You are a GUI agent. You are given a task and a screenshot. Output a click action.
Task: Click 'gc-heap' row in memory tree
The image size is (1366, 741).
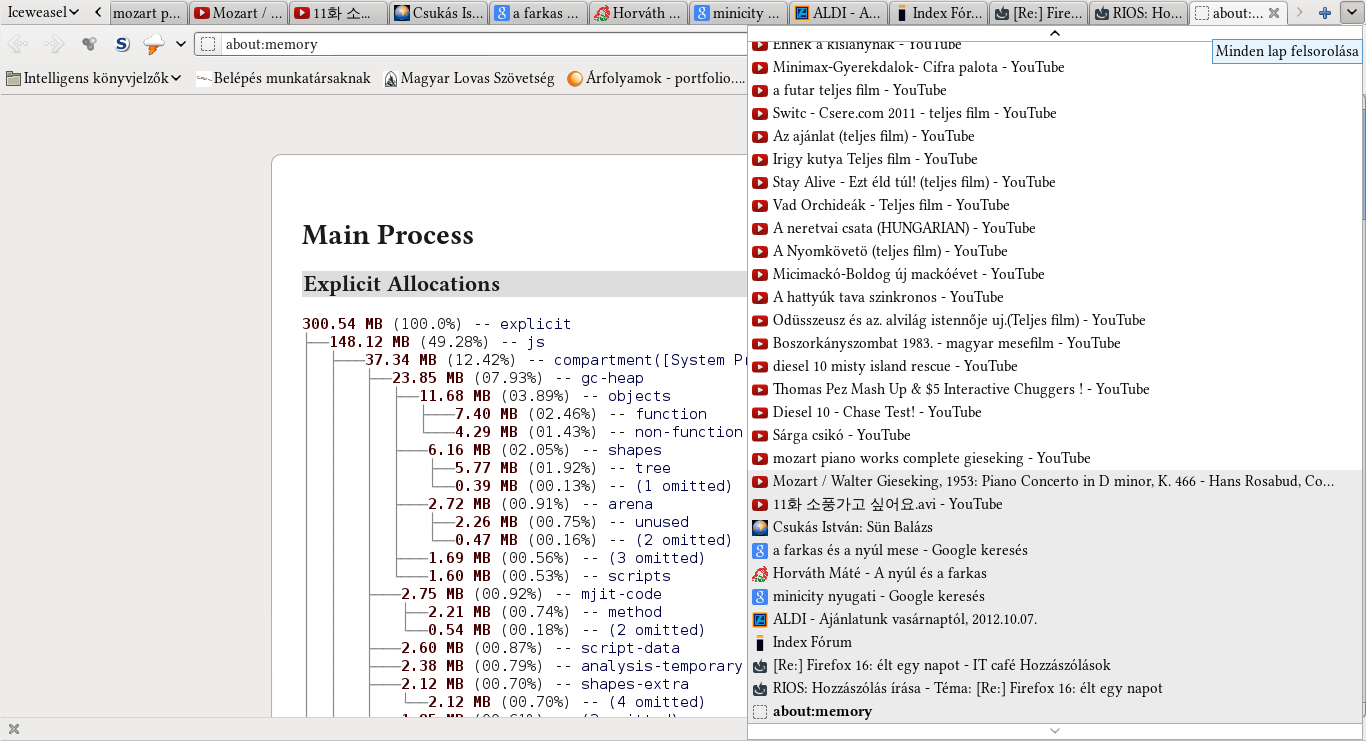[518, 378]
